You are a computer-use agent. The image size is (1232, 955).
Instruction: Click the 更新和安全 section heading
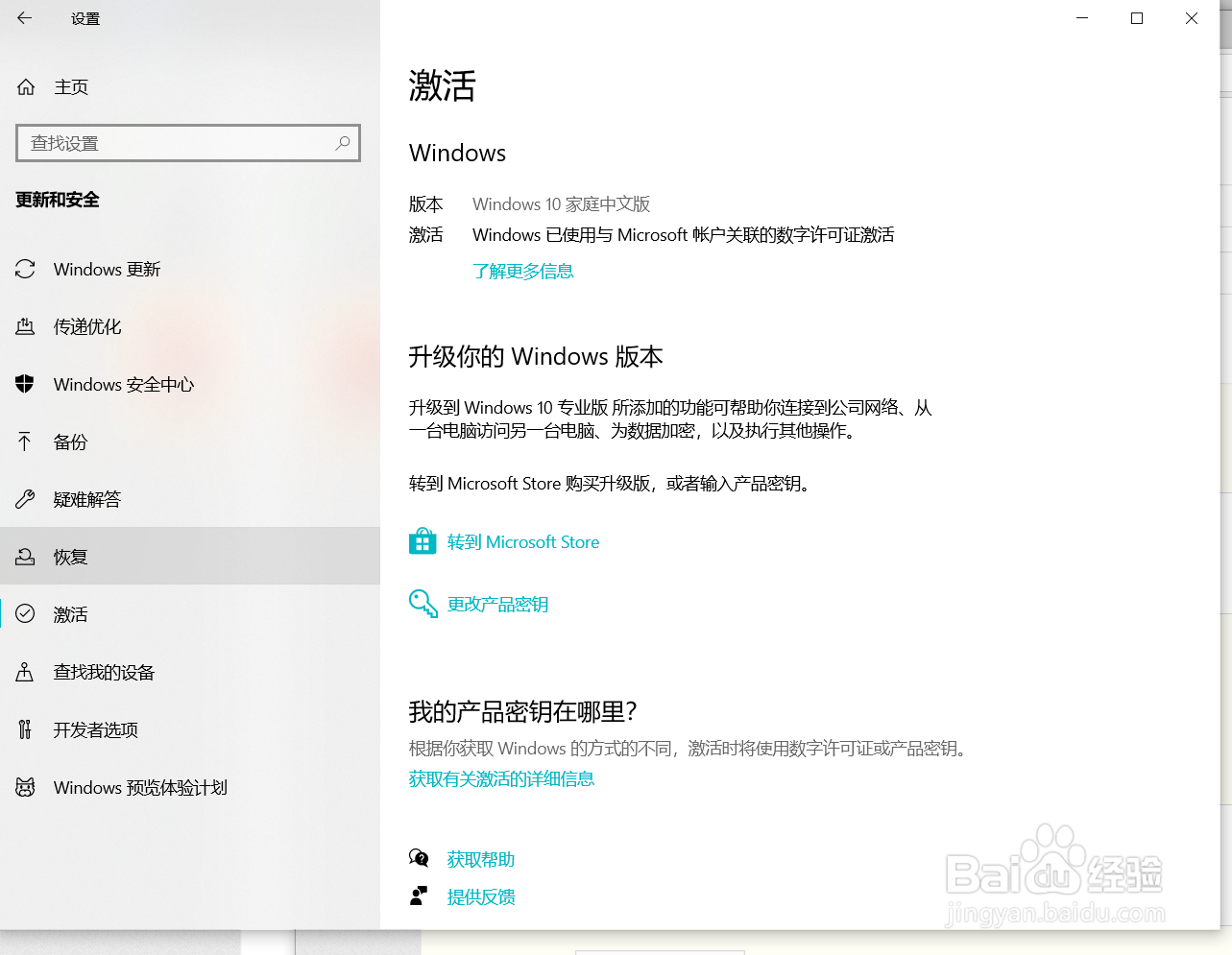coord(58,200)
